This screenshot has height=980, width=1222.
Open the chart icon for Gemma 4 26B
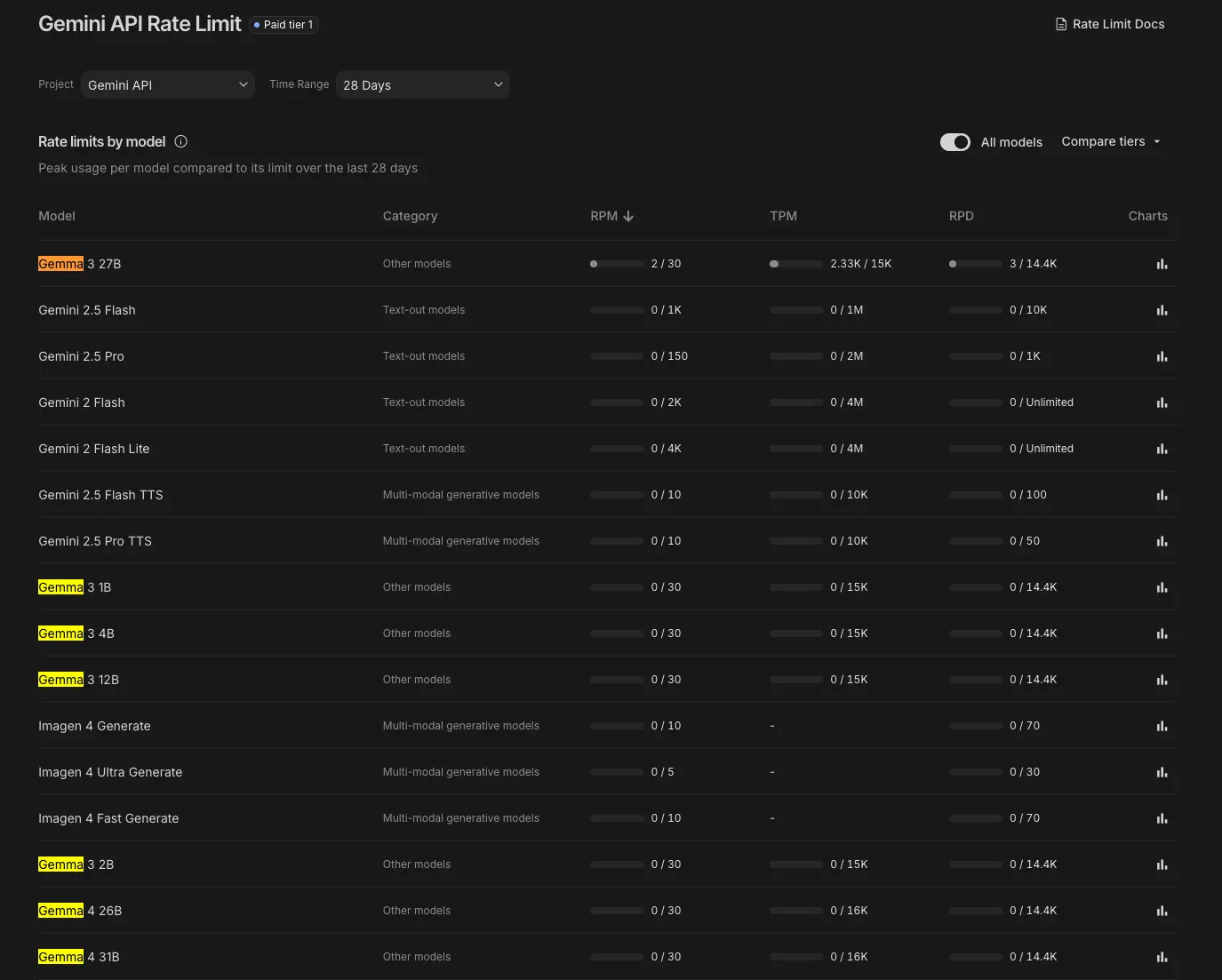[x=1162, y=911]
